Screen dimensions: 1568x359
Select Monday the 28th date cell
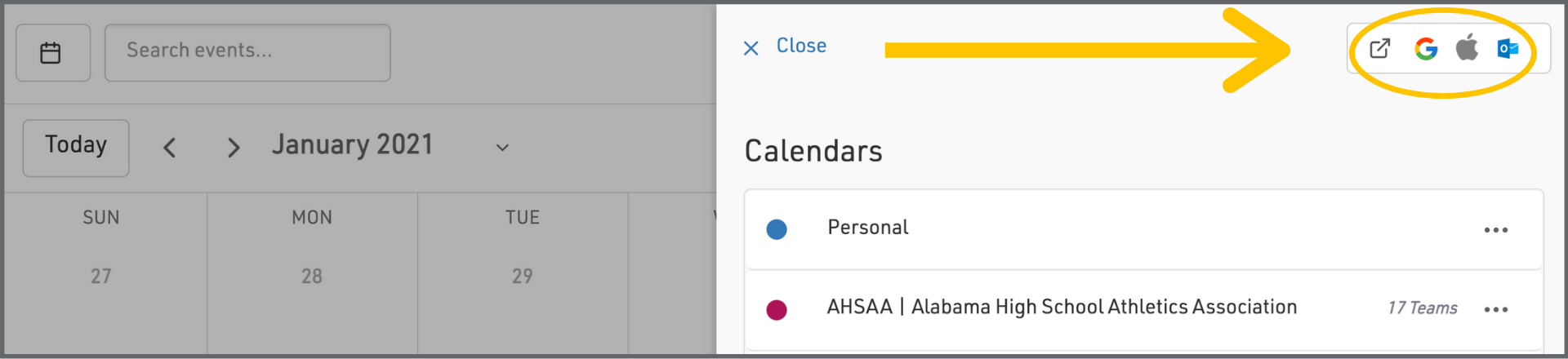312,277
